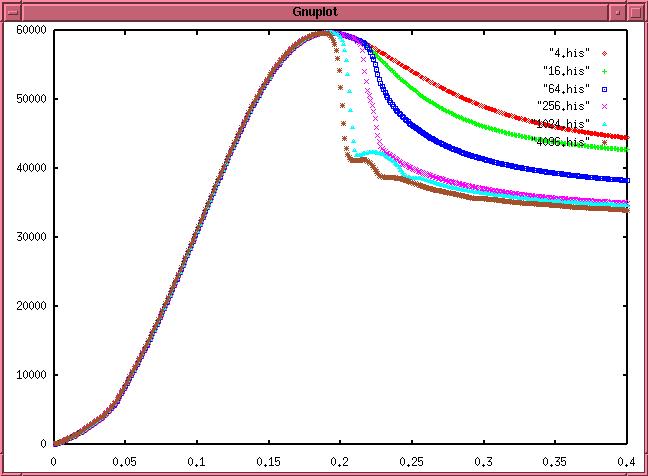The image size is (648, 476).
Task: Click the 0.25 x-axis tick label
Action: [x=411, y=463]
